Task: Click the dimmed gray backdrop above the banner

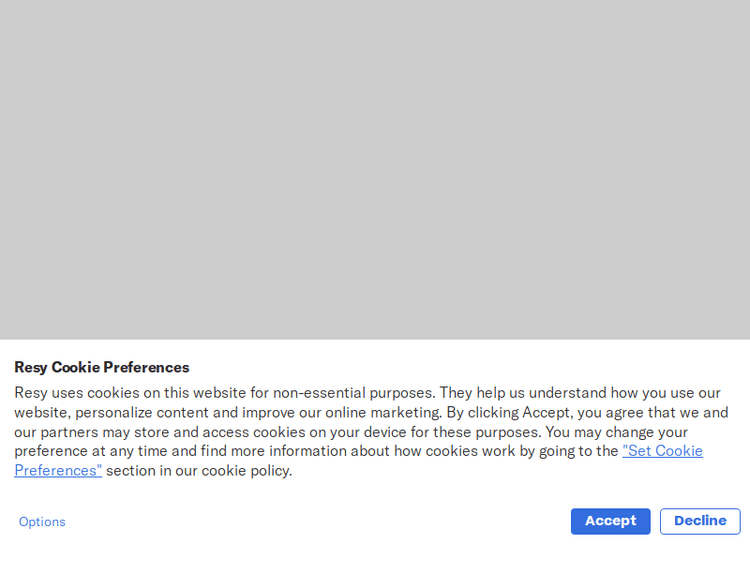Action: [x=375, y=170]
